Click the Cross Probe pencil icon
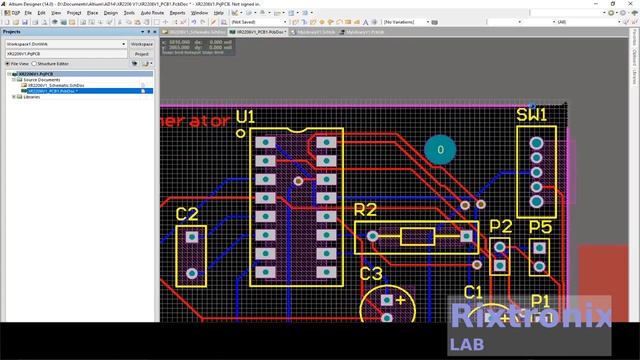The image size is (640, 360). (213, 22)
